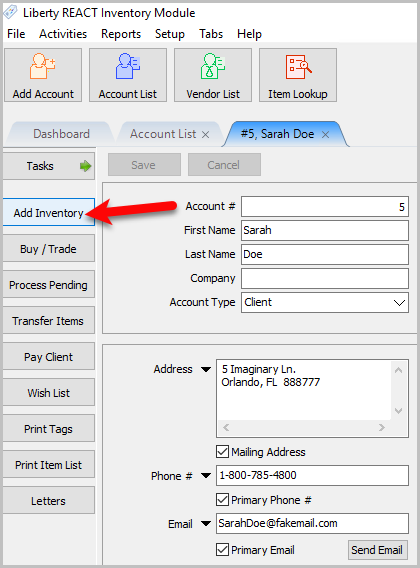Open the Phone # type dropdown arrow
Screen dimensions: 420x568
206,475
